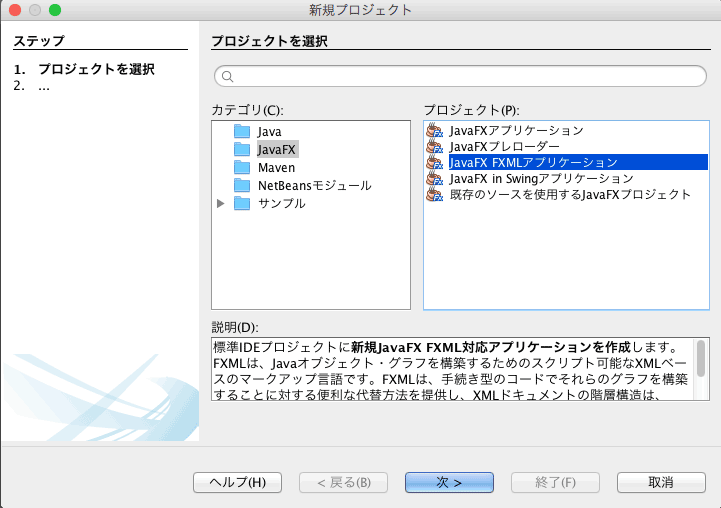Click the JavaFXプレローダー project icon
This screenshot has height=508, width=721.
(435, 147)
